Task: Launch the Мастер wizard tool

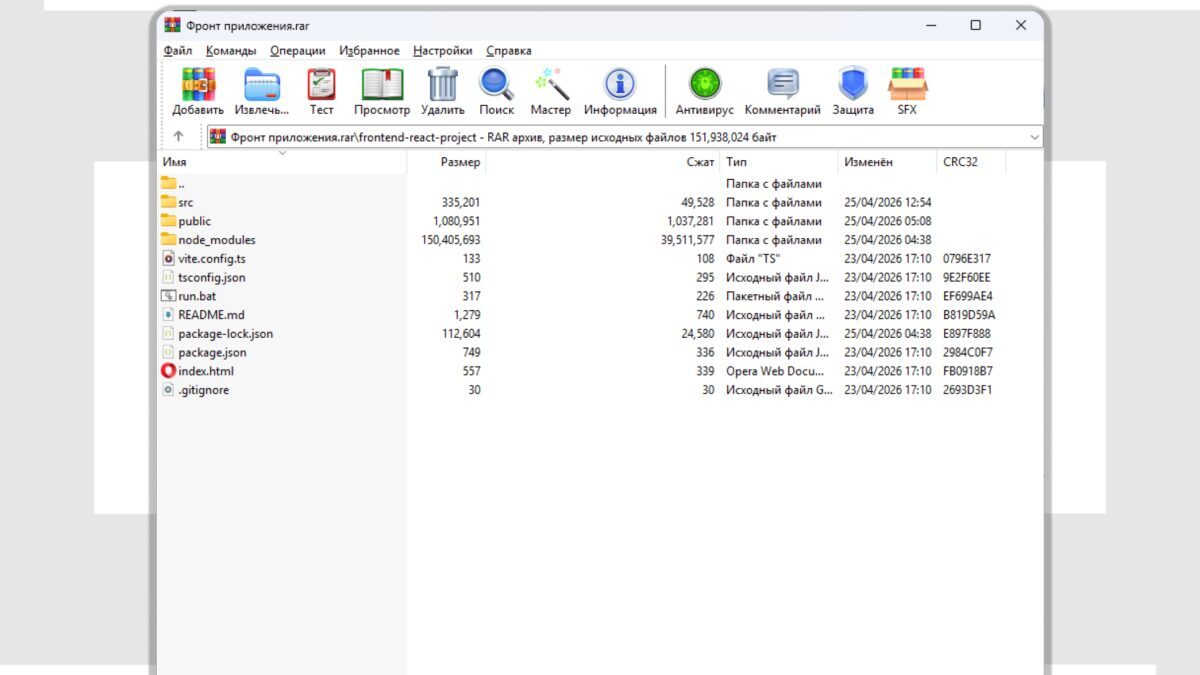Action: click(x=551, y=84)
